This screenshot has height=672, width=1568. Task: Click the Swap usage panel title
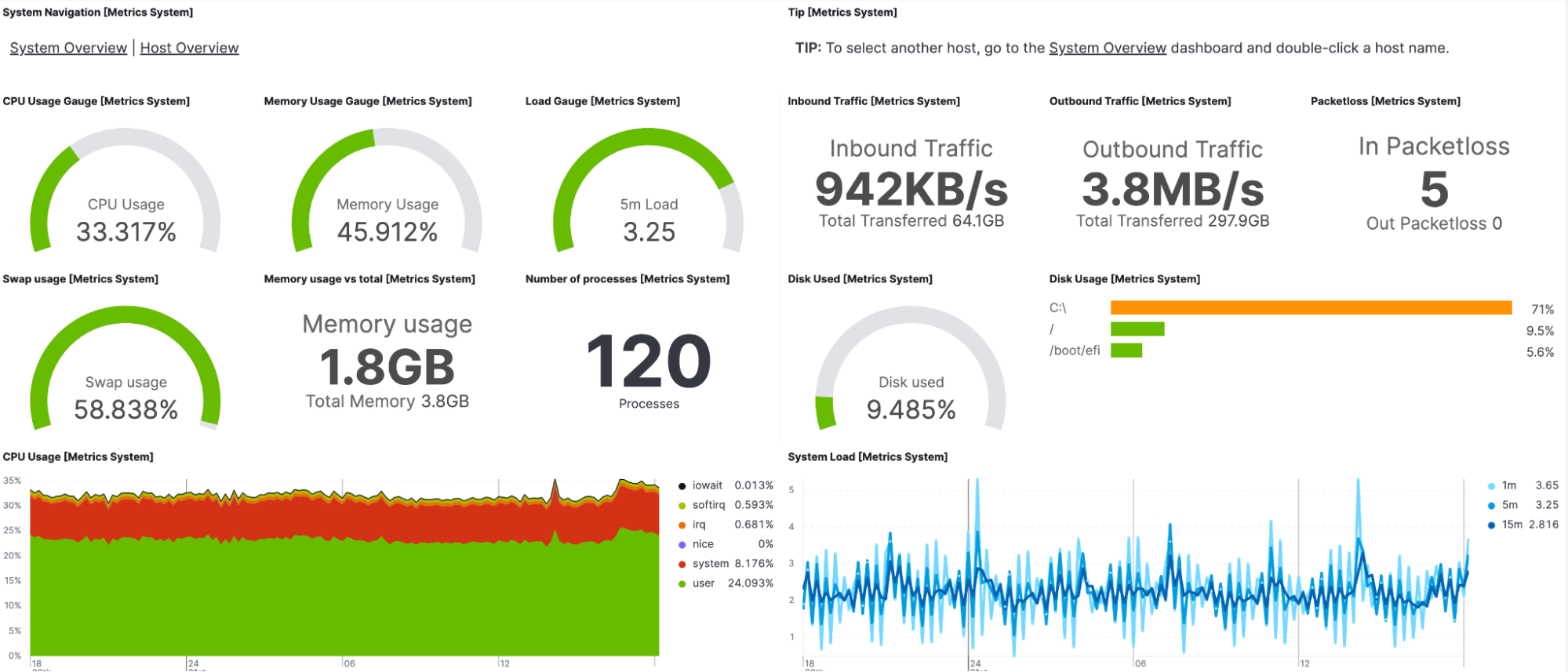(x=81, y=279)
